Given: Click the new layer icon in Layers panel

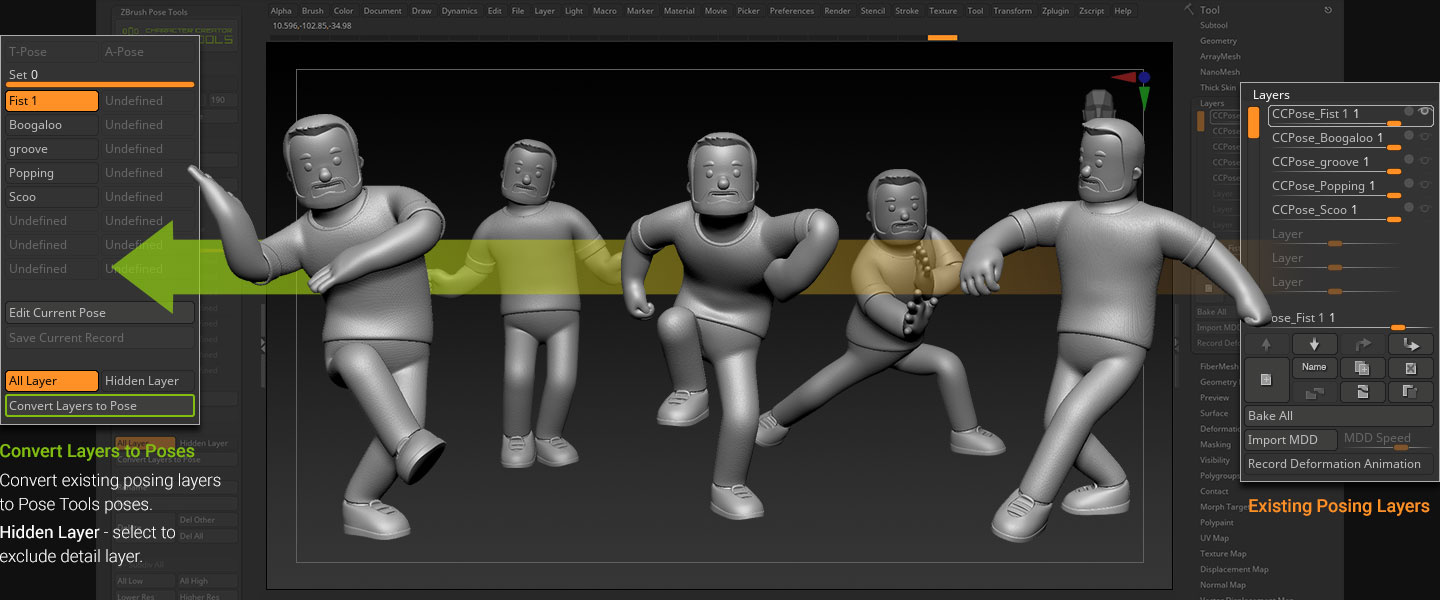Looking at the screenshot, I should 1266,380.
